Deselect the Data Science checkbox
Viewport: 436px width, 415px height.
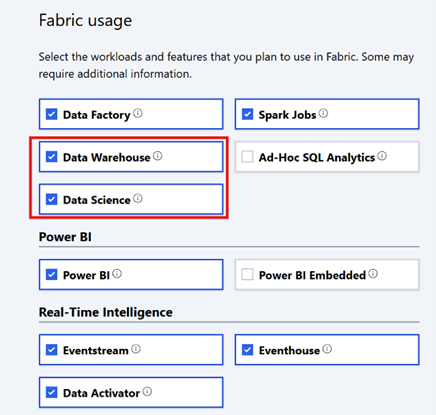[51, 199]
